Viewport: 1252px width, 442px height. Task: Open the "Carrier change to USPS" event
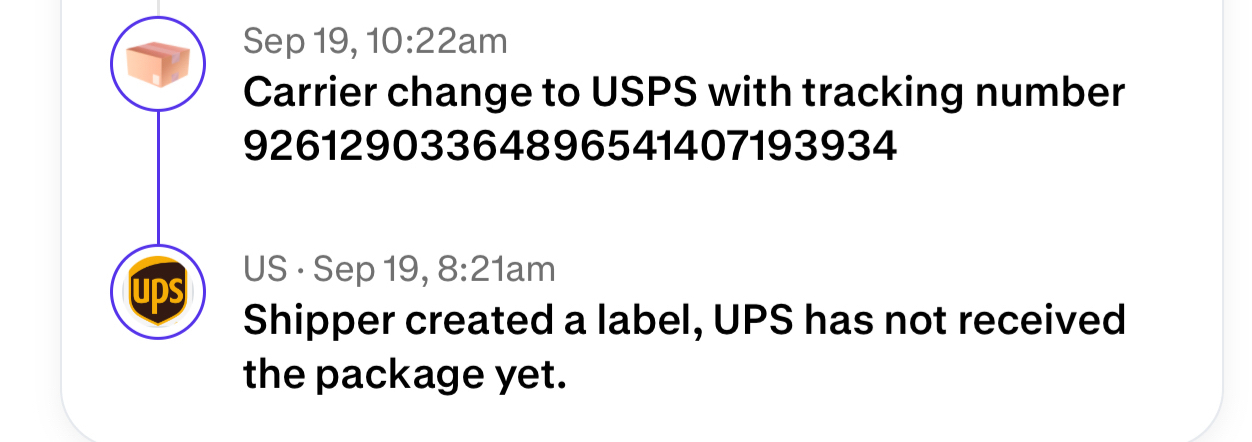point(684,94)
